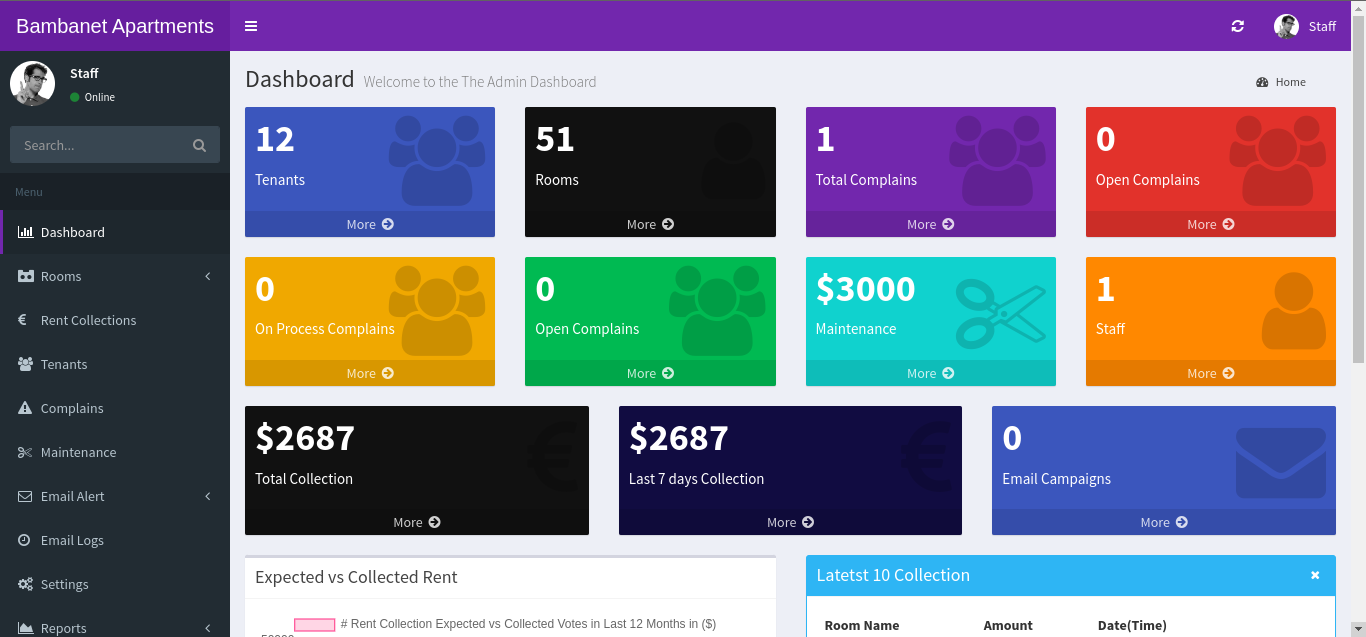Screen dimensions: 1366x637
Task: Click the arrow icon beside More on the Rooms card
Action: 668,224
